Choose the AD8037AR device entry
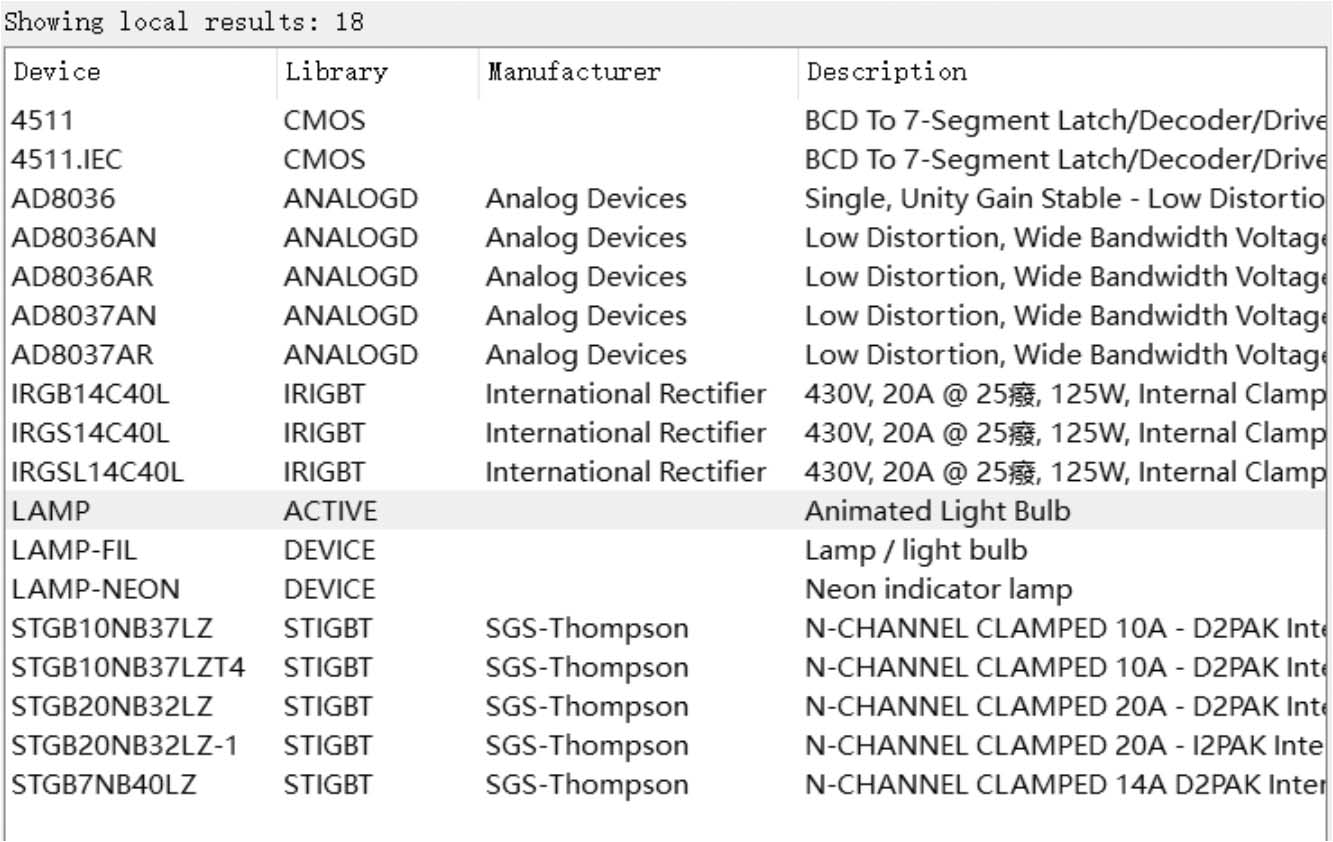The image size is (1333, 842). pos(82,355)
